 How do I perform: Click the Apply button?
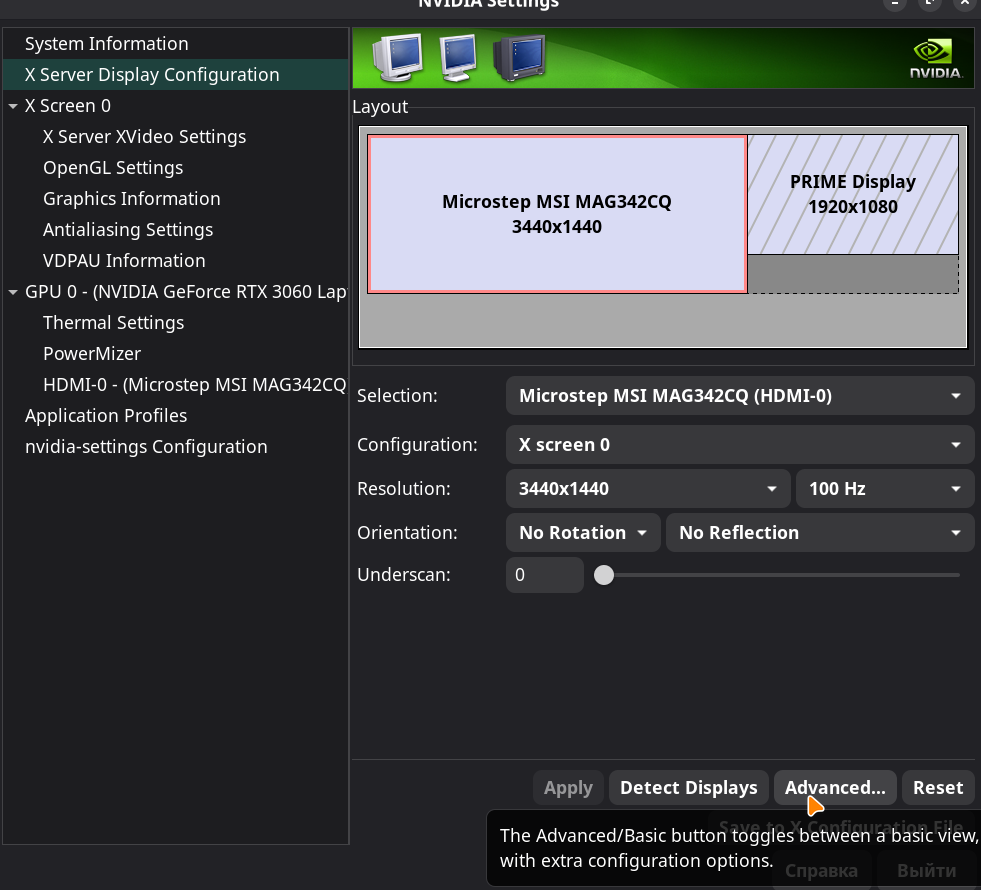pos(568,787)
